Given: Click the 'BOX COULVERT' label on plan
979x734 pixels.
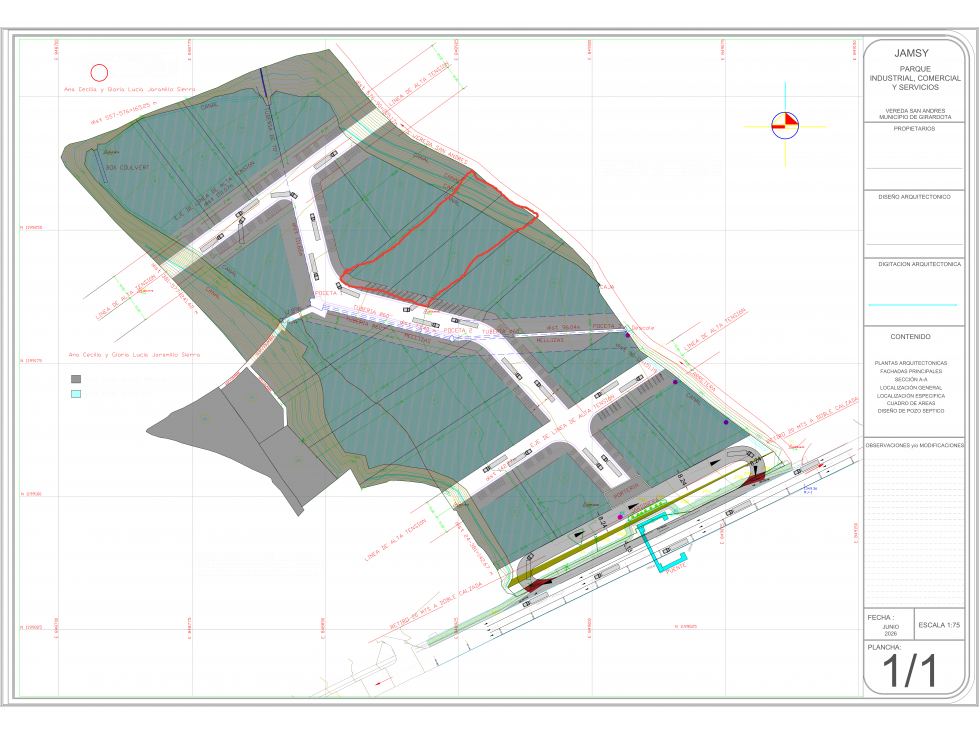Looking at the screenshot, I should tap(127, 167).
